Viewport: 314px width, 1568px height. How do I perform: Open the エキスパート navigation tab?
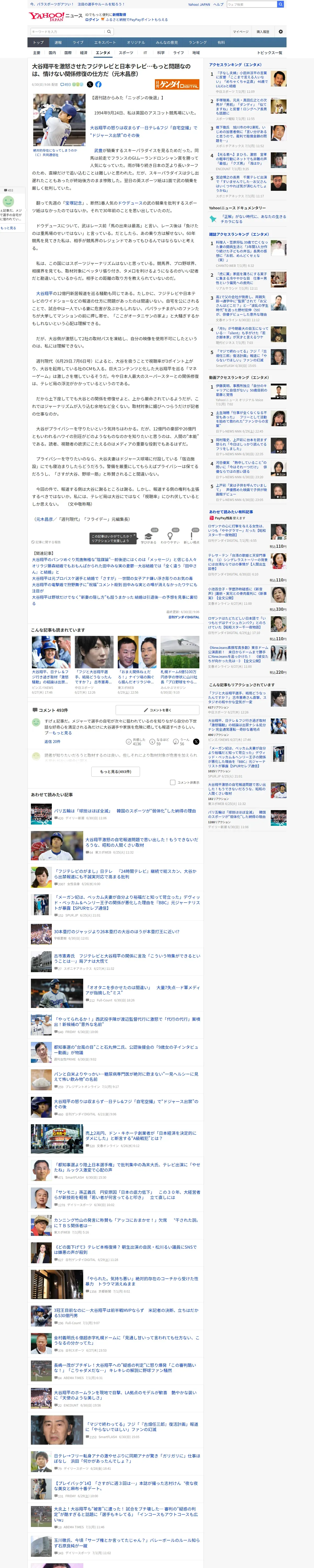click(105, 43)
